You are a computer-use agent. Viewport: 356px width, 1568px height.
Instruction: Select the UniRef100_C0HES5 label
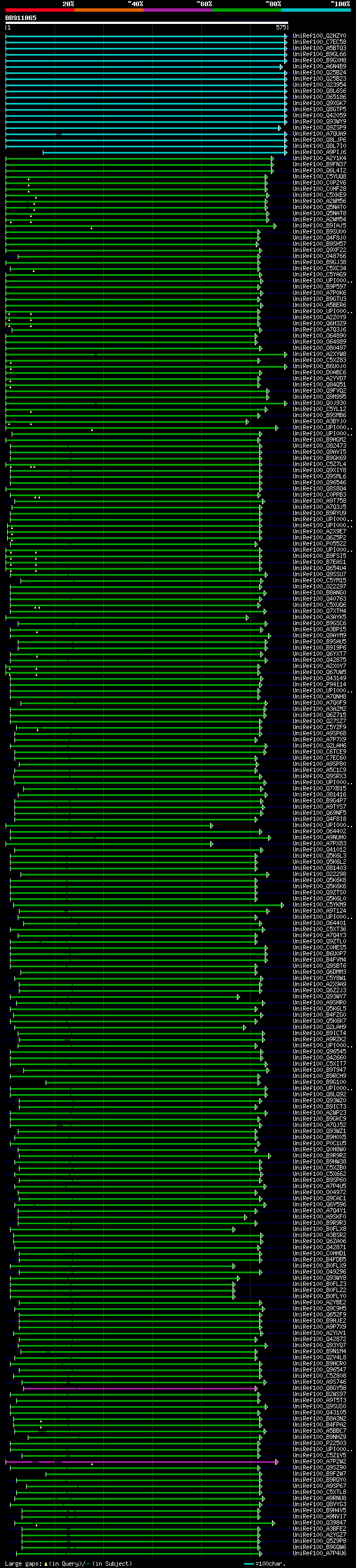pos(319,947)
